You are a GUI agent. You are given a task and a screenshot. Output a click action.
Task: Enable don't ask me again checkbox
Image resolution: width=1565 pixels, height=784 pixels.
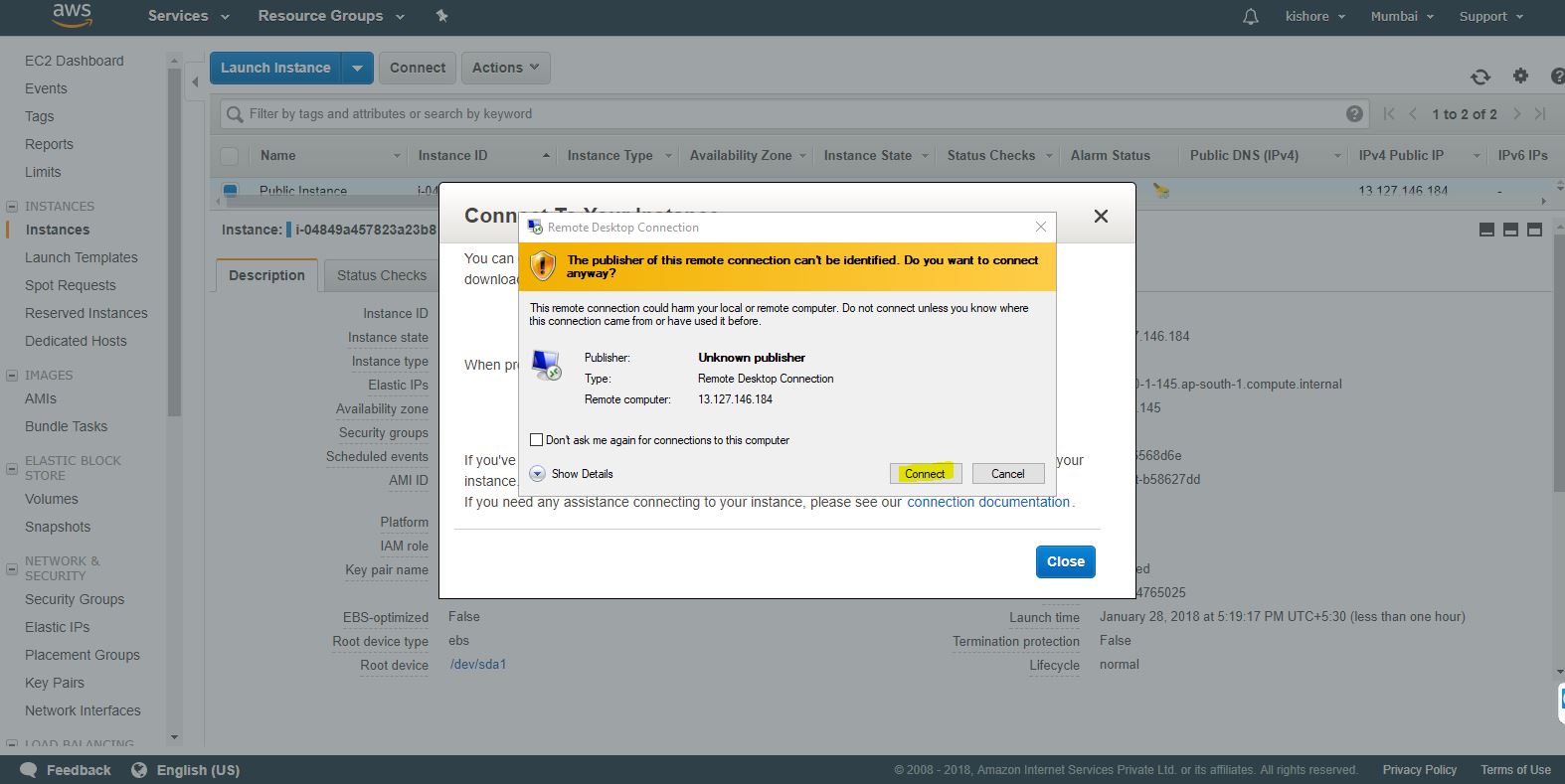click(x=537, y=439)
